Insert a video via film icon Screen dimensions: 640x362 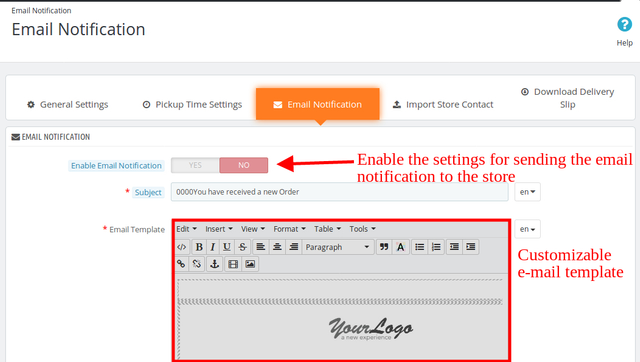click(233, 264)
